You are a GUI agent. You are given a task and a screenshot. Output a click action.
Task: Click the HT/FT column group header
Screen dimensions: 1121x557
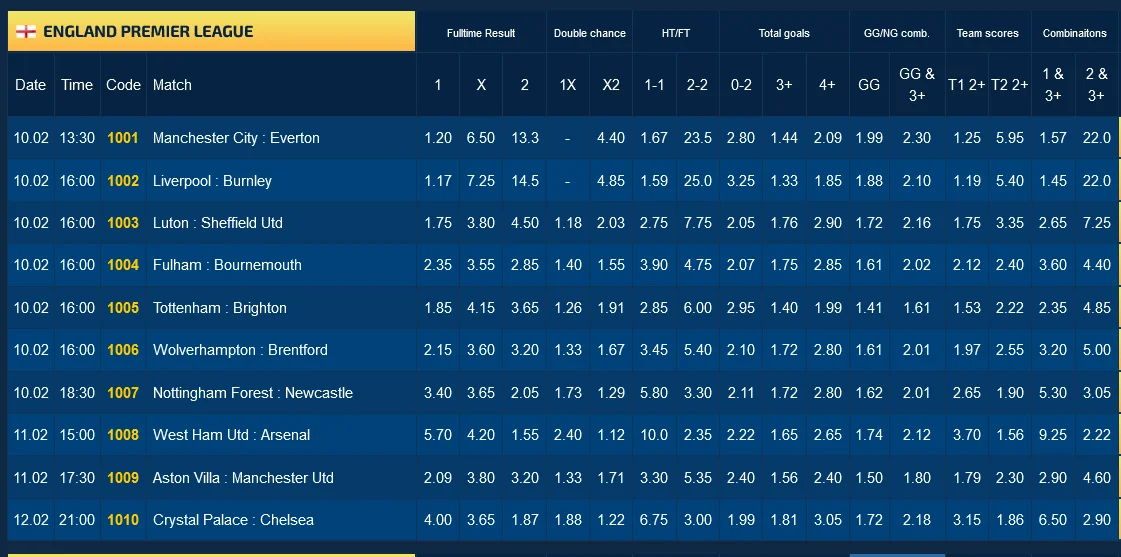(x=676, y=33)
